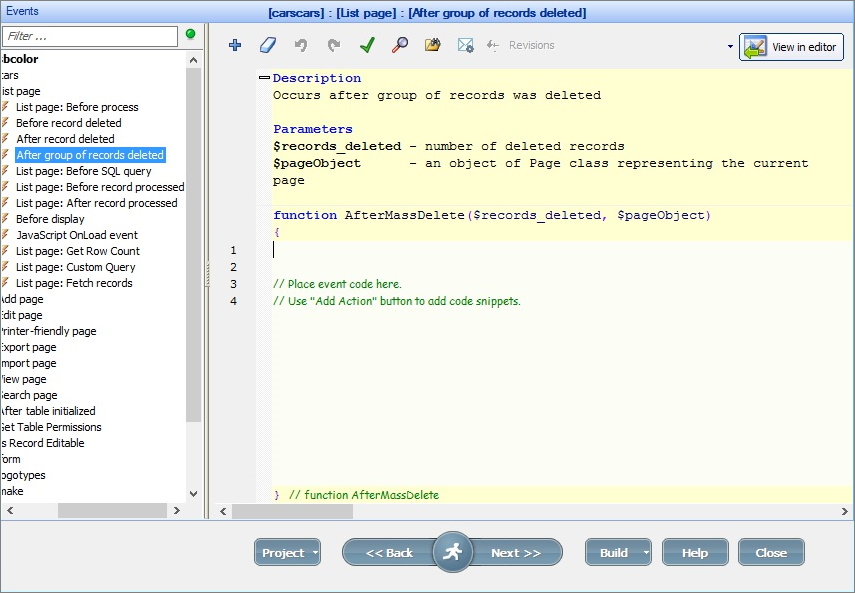This screenshot has height=593, width=855.
Task: Click the eraser icon to clear code
Action: (267, 45)
